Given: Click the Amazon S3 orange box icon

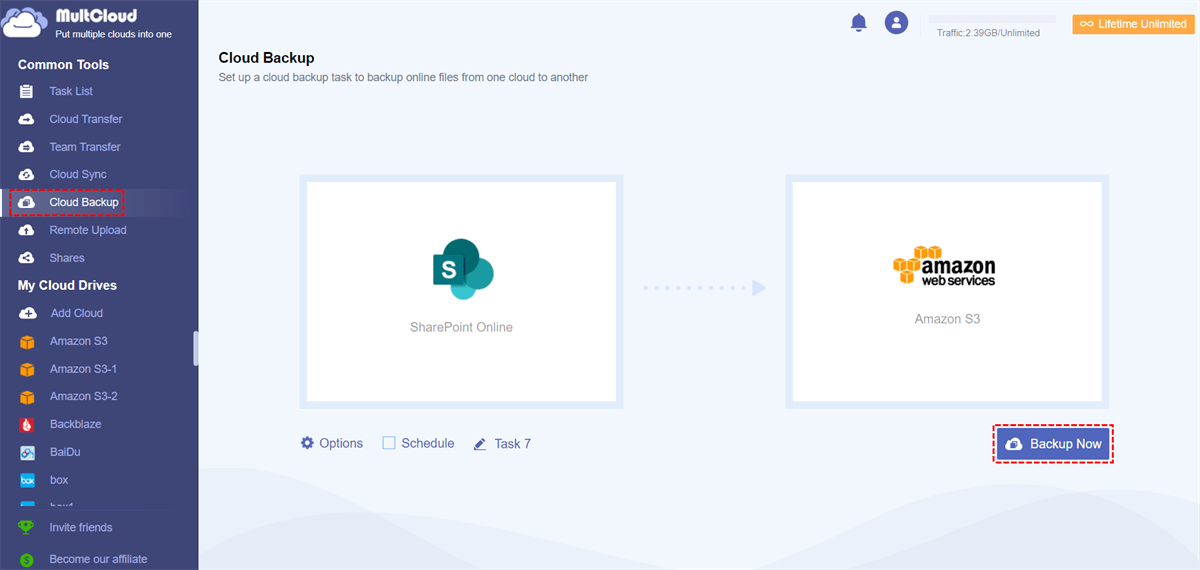Looking at the screenshot, I should click(x=27, y=341).
